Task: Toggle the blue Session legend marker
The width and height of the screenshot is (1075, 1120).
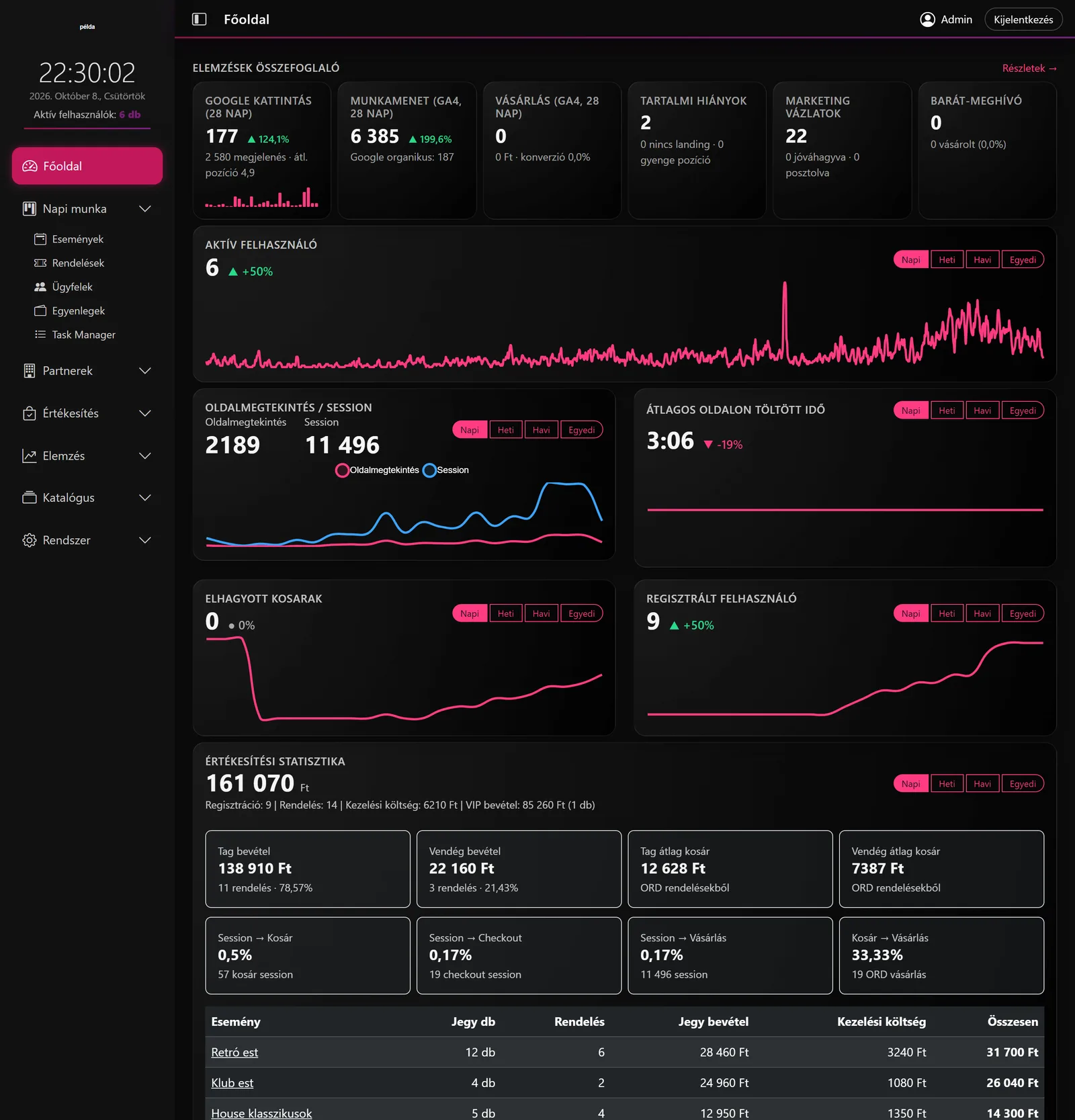Action: tap(429, 470)
